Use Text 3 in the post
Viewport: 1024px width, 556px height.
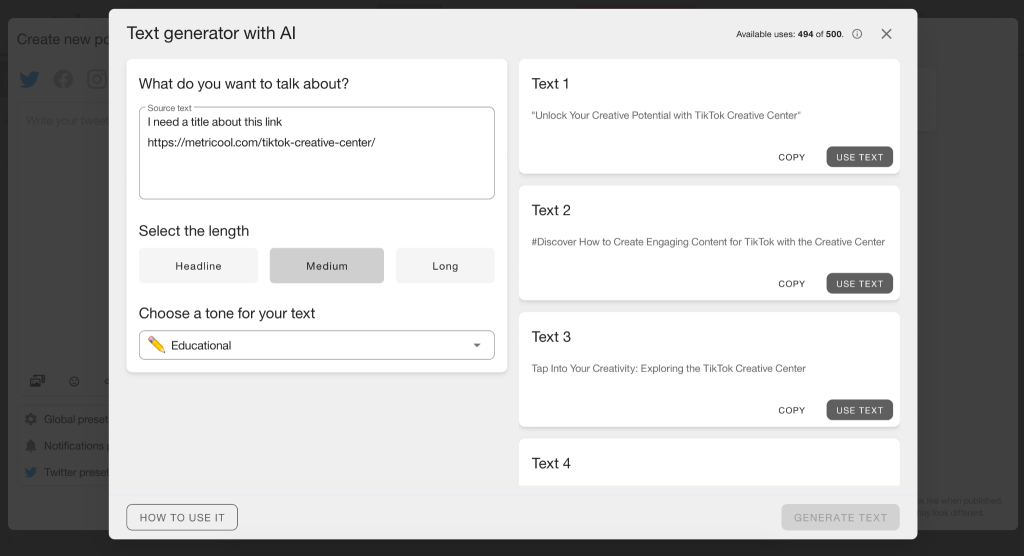pyautogui.click(x=859, y=410)
